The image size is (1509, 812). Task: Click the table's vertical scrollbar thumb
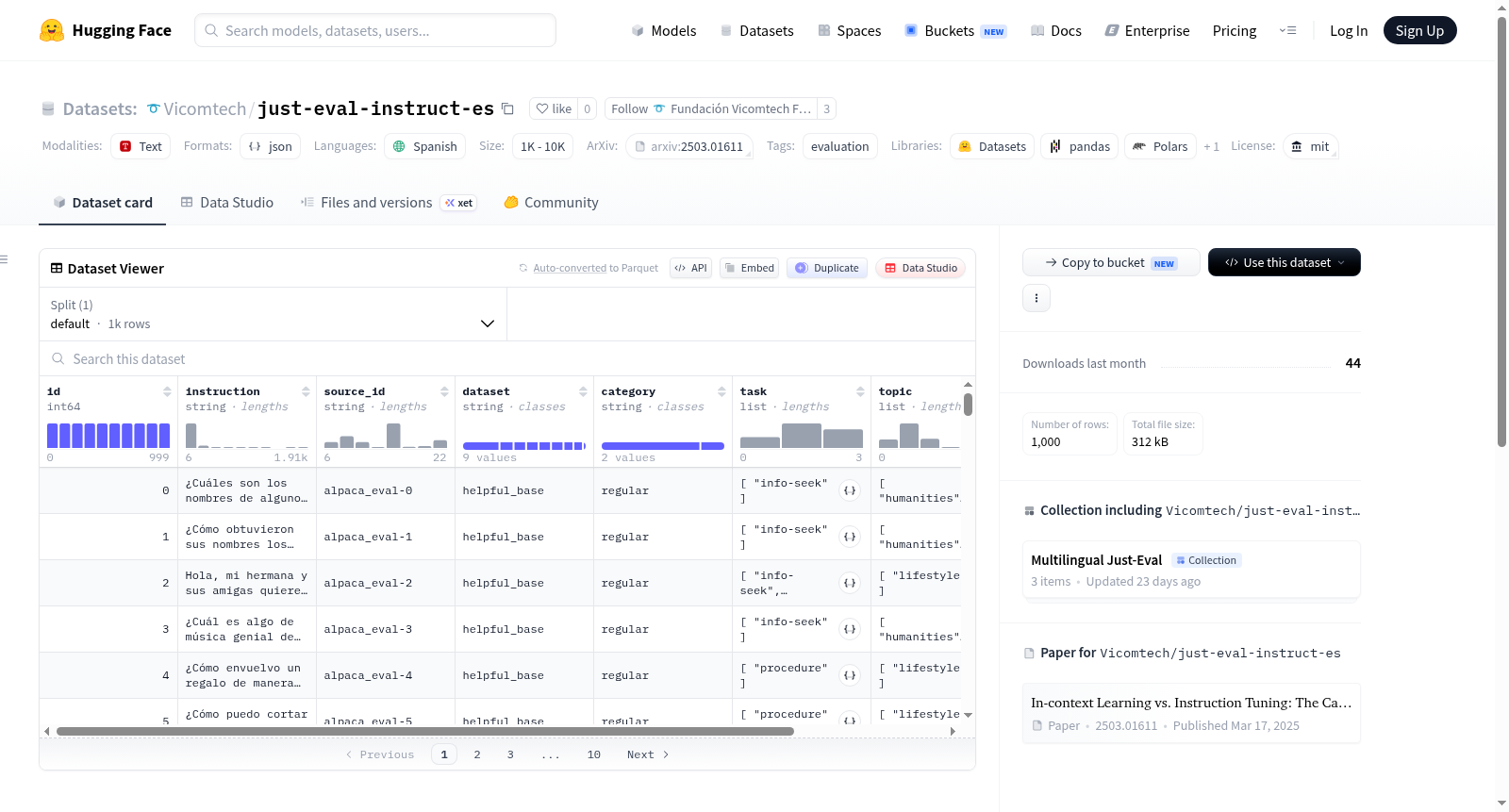click(x=968, y=405)
